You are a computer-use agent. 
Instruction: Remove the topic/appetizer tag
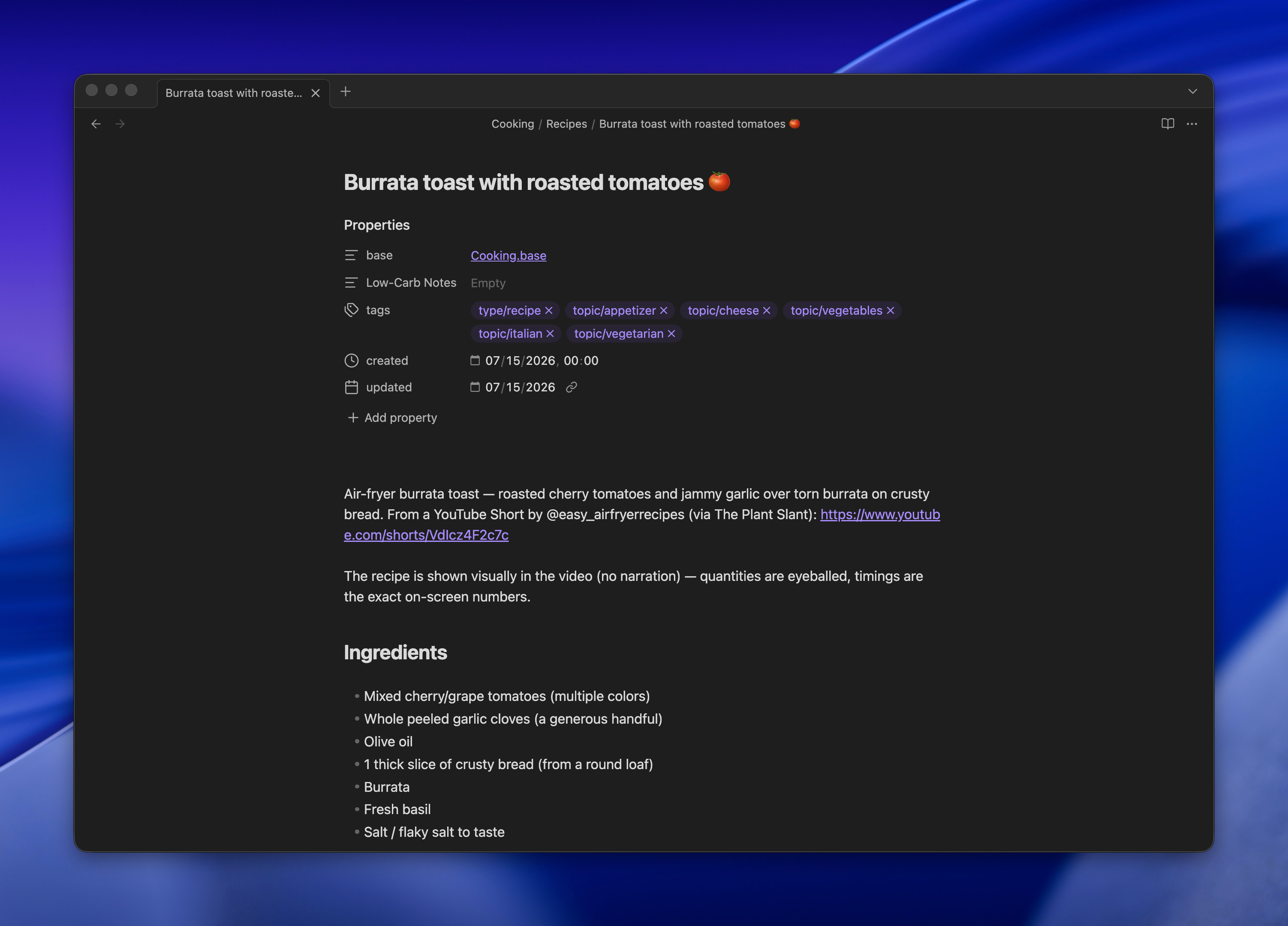pyautogui.click(x=663, y=310)
